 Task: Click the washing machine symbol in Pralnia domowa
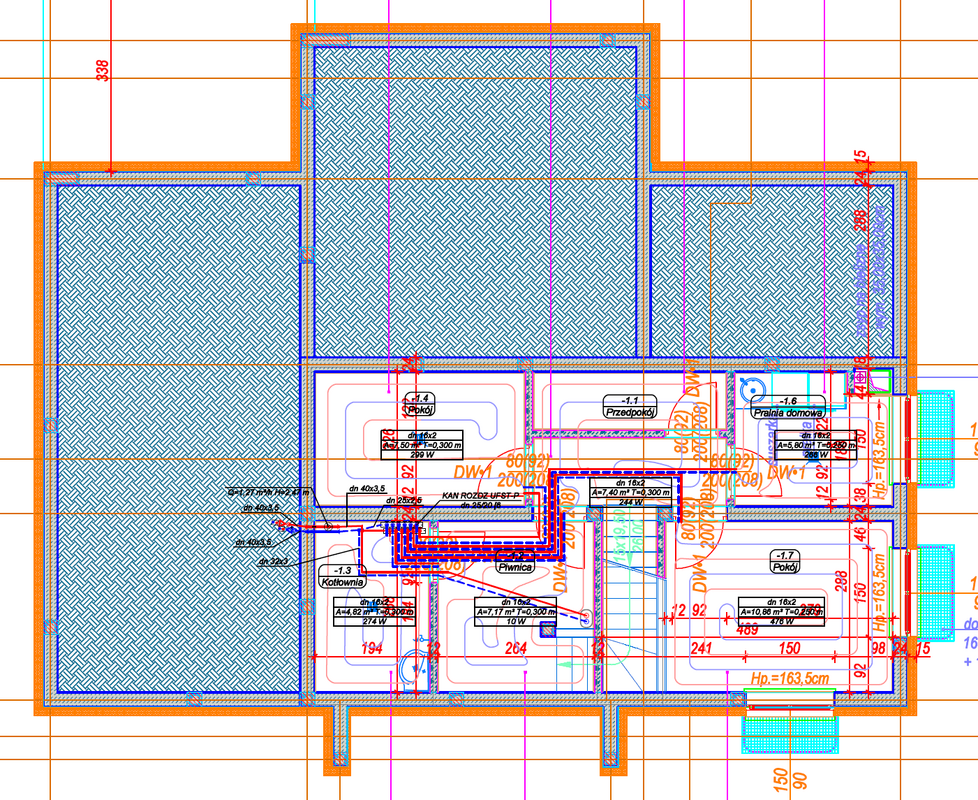[750, 386]
